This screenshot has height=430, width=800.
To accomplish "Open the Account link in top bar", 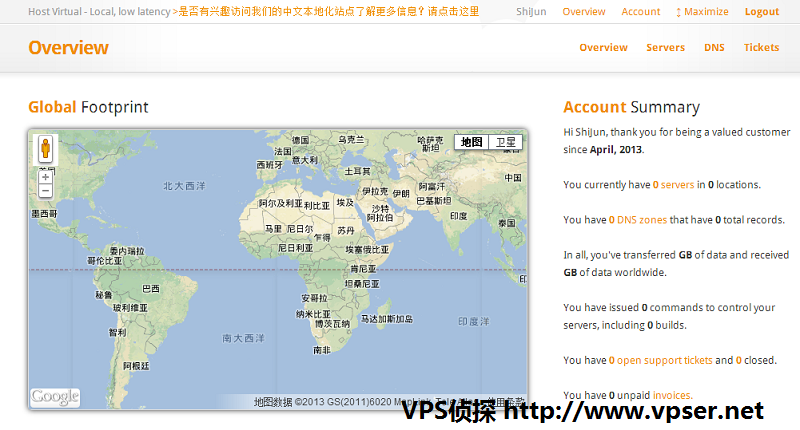I will 640,12.
